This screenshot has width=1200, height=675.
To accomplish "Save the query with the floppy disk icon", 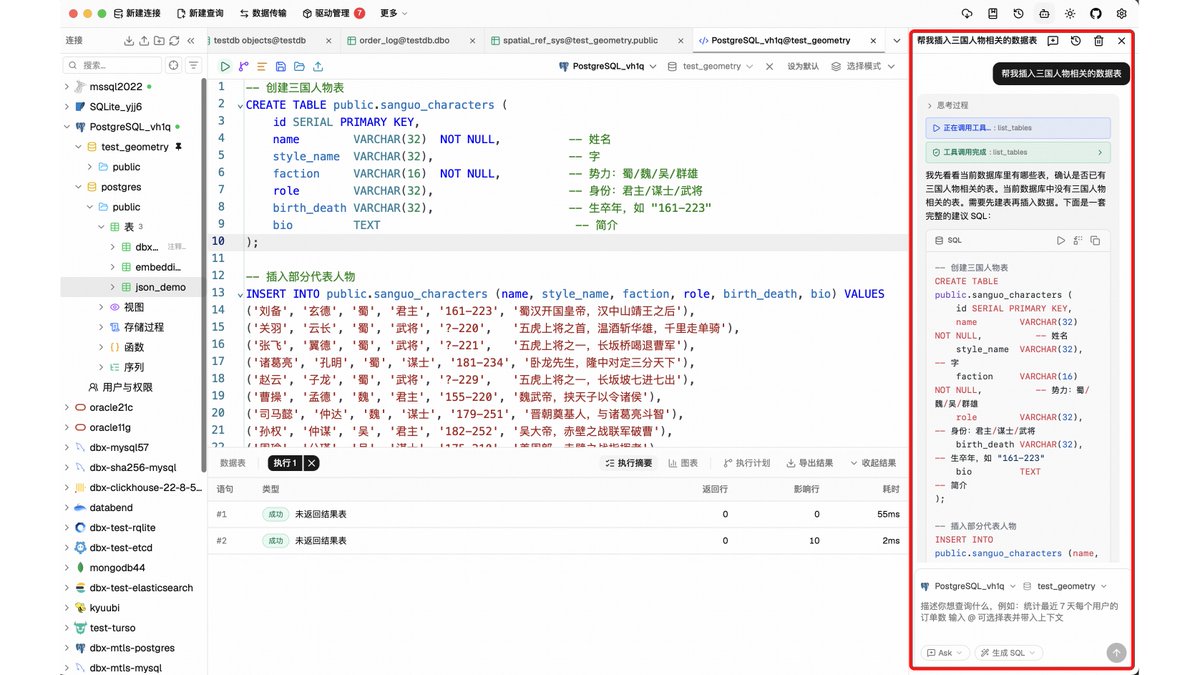I will point(281,66).
